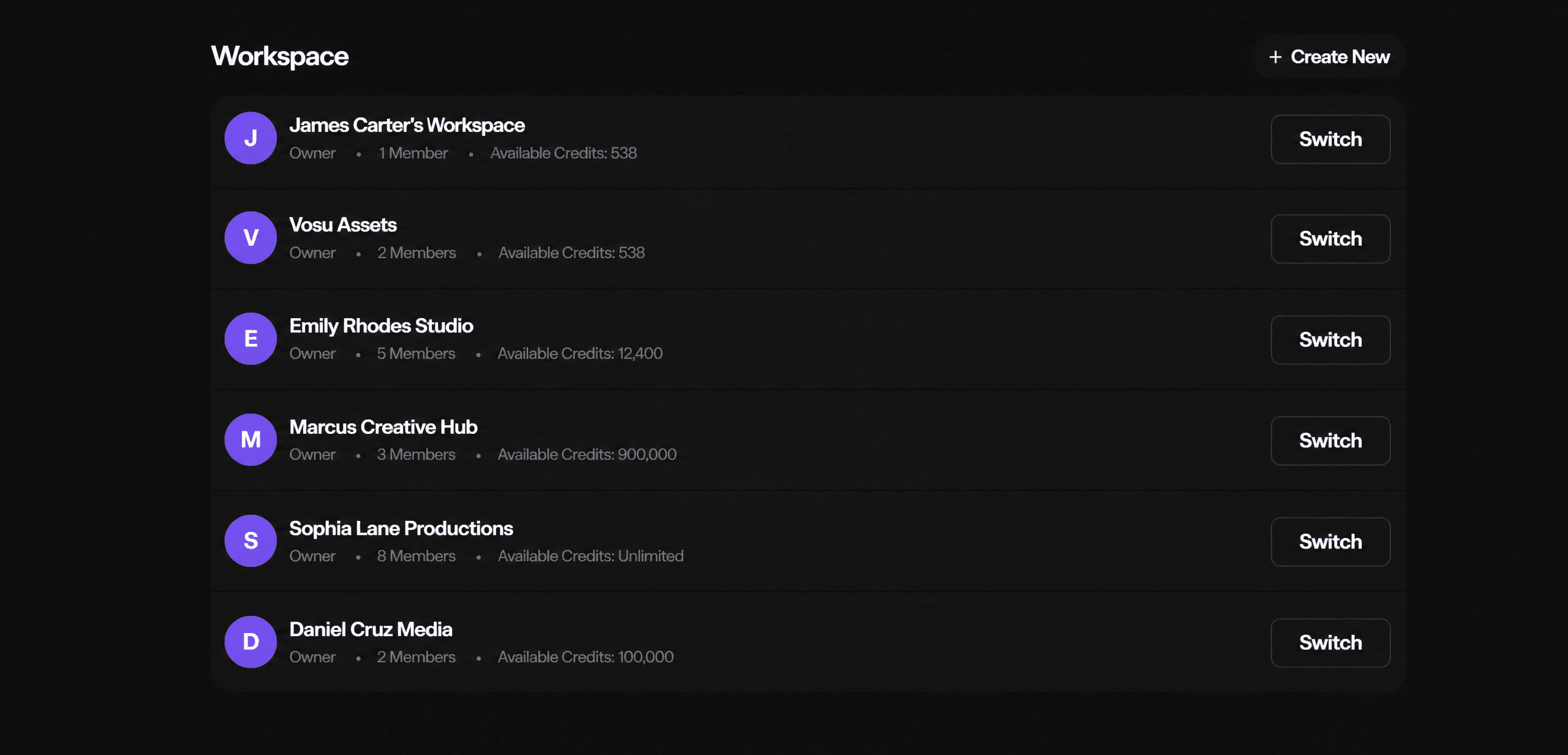Click the purple J avatar icon

pos(251,138)
